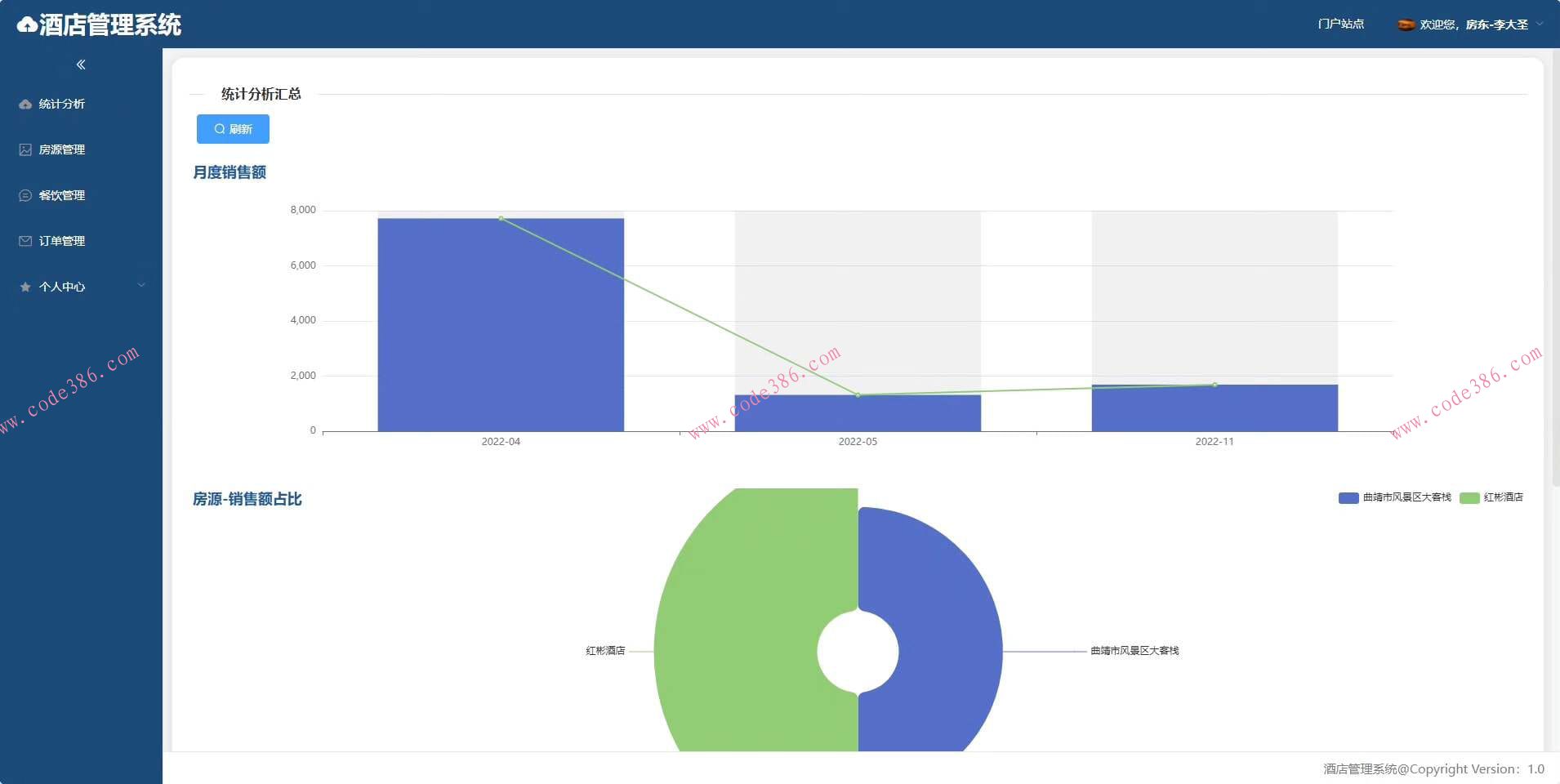1560x784 pixels.
Task: Click the 欢迎您,房东-李大圣 user name
Action: click(1473, 24)
